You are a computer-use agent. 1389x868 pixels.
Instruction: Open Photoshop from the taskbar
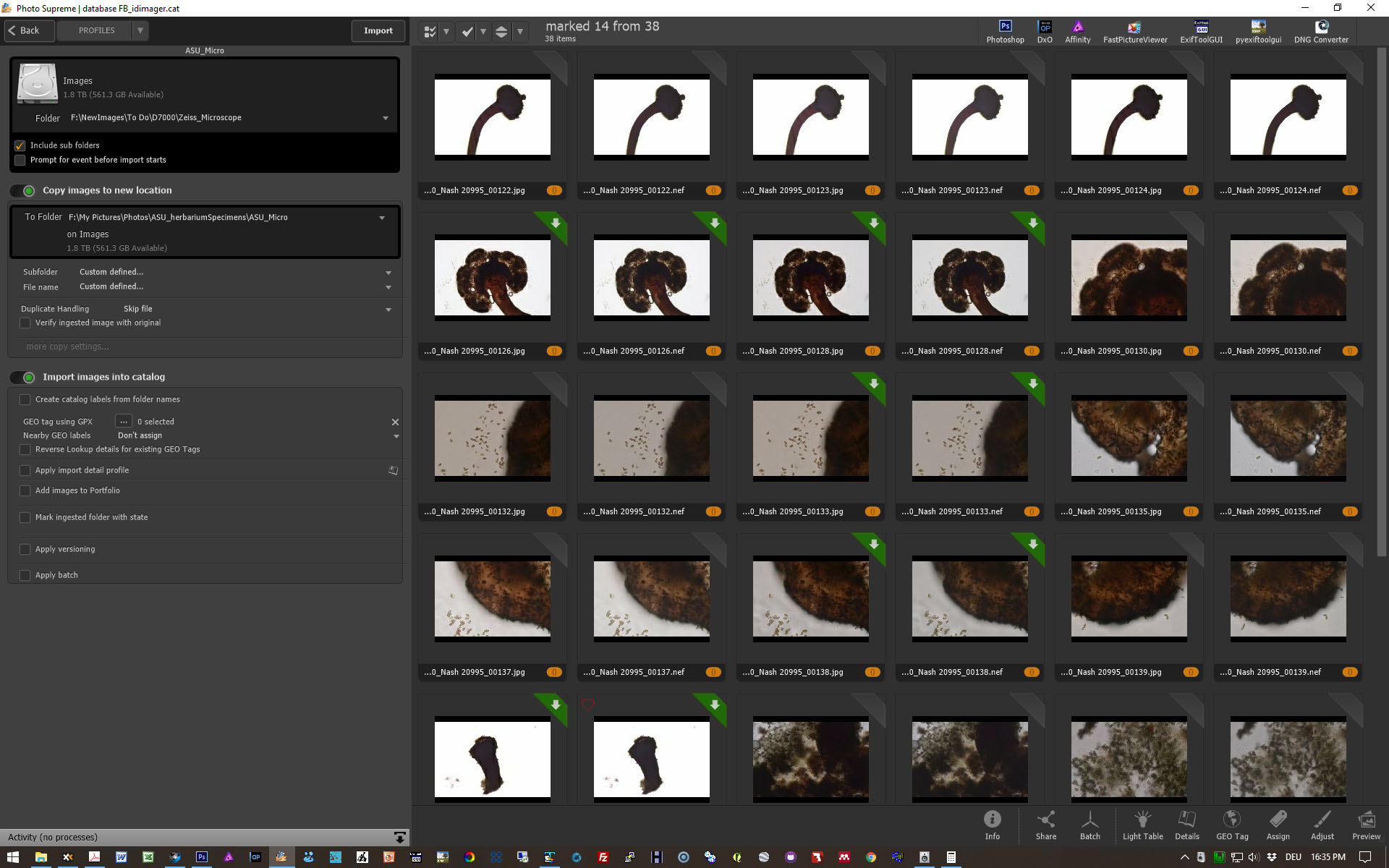point(202,857)
